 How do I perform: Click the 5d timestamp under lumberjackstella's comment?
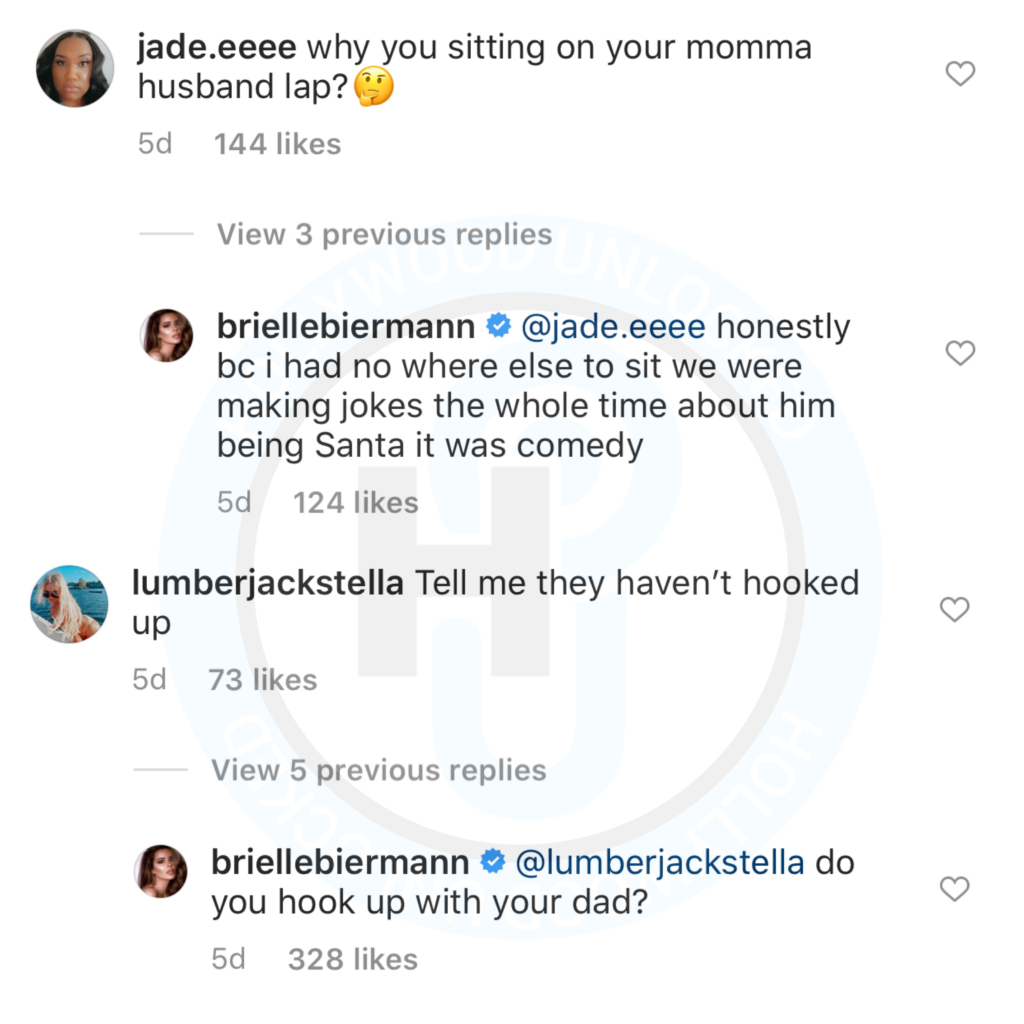pyautogui.click(x=148, y=679)
